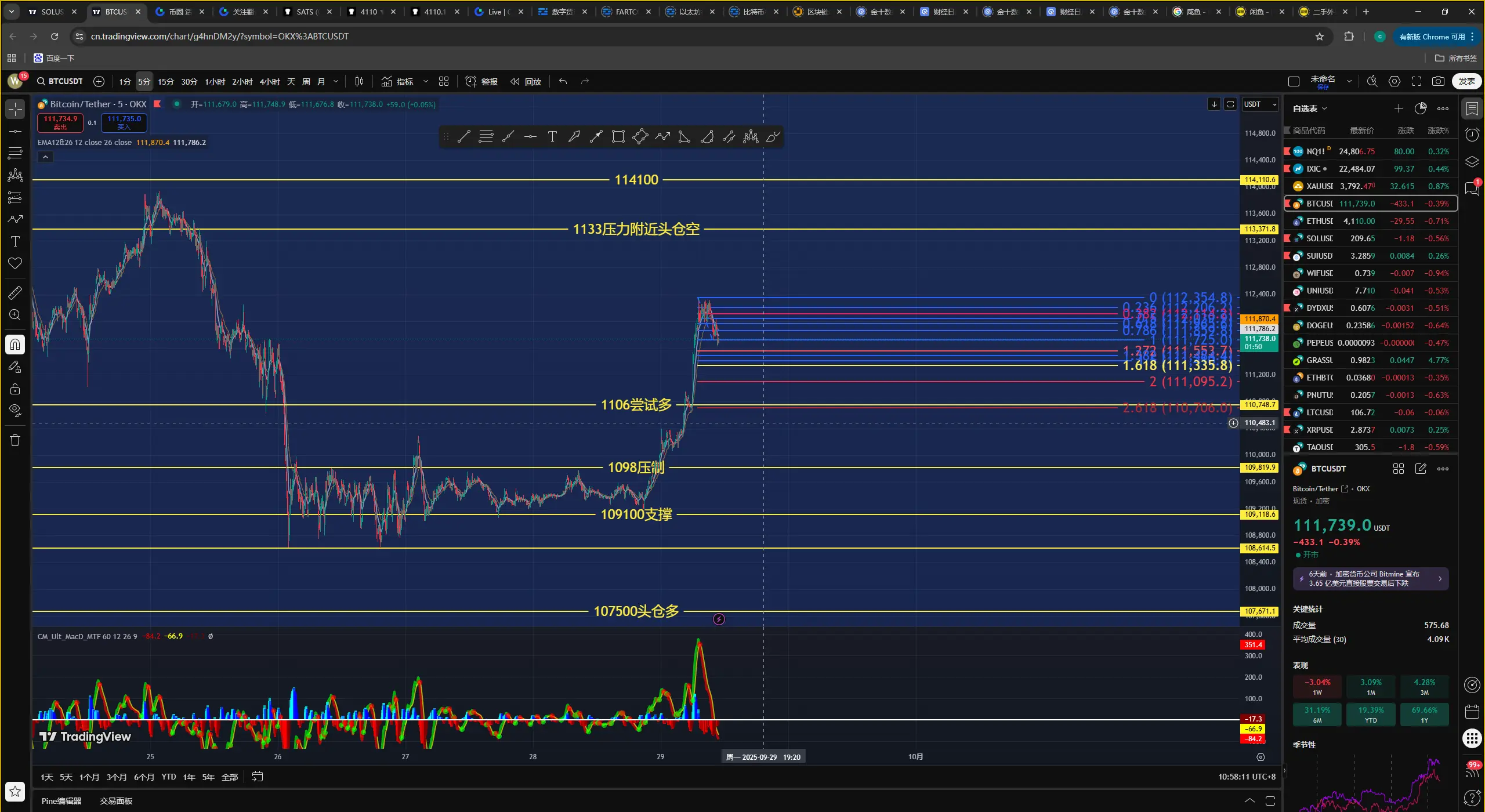Select rectangle shape in floating drawing toolbar
Image resolution: width=1485 pixels, height=812 pixels.
pyautogui.click(x=618, y=137)
